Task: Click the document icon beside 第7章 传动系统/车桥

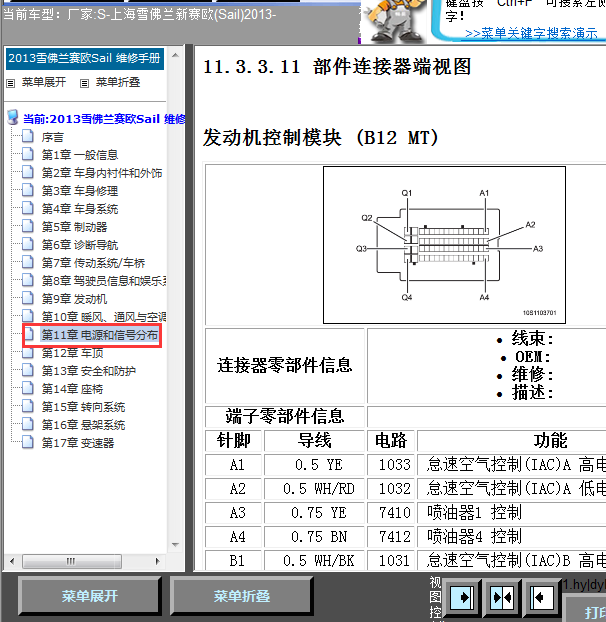Action: point(28,262)
